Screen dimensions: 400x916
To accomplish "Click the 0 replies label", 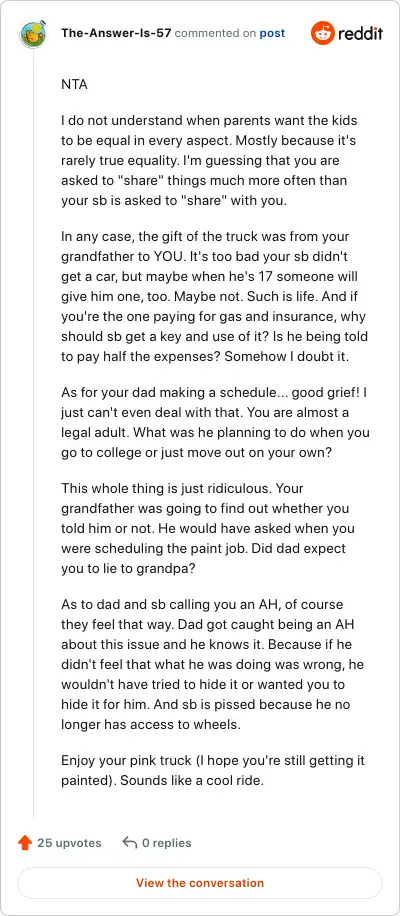I will [167, 843].
